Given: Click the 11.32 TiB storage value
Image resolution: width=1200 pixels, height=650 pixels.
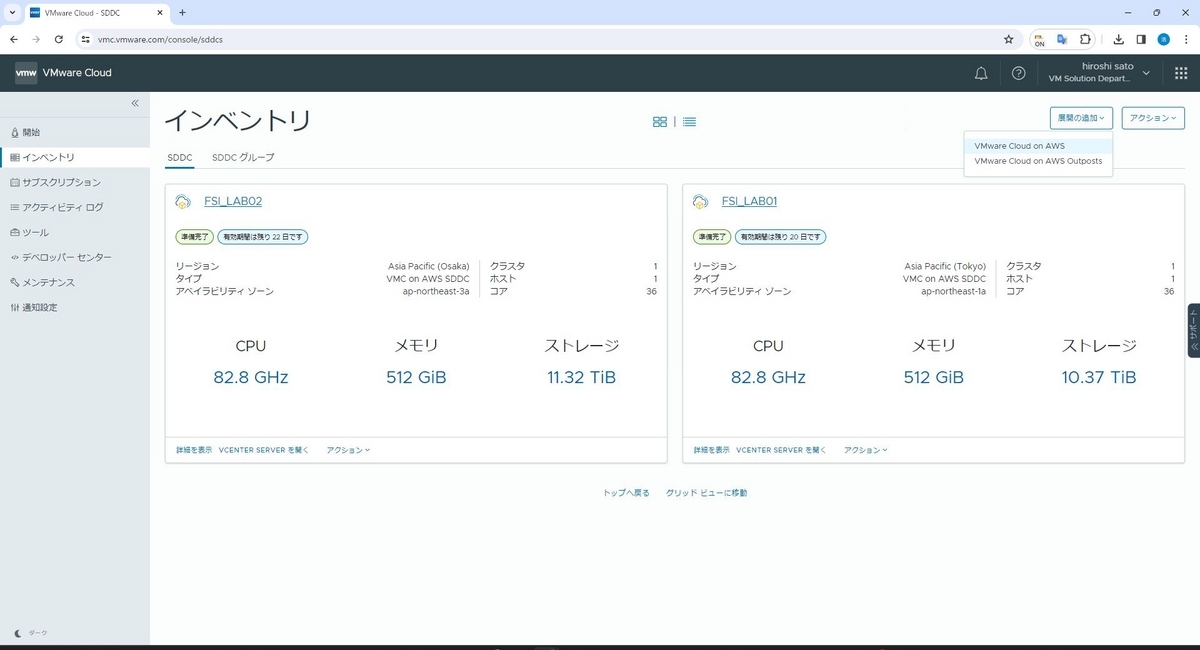Looking at the screenshot, I should coord(582,377).
